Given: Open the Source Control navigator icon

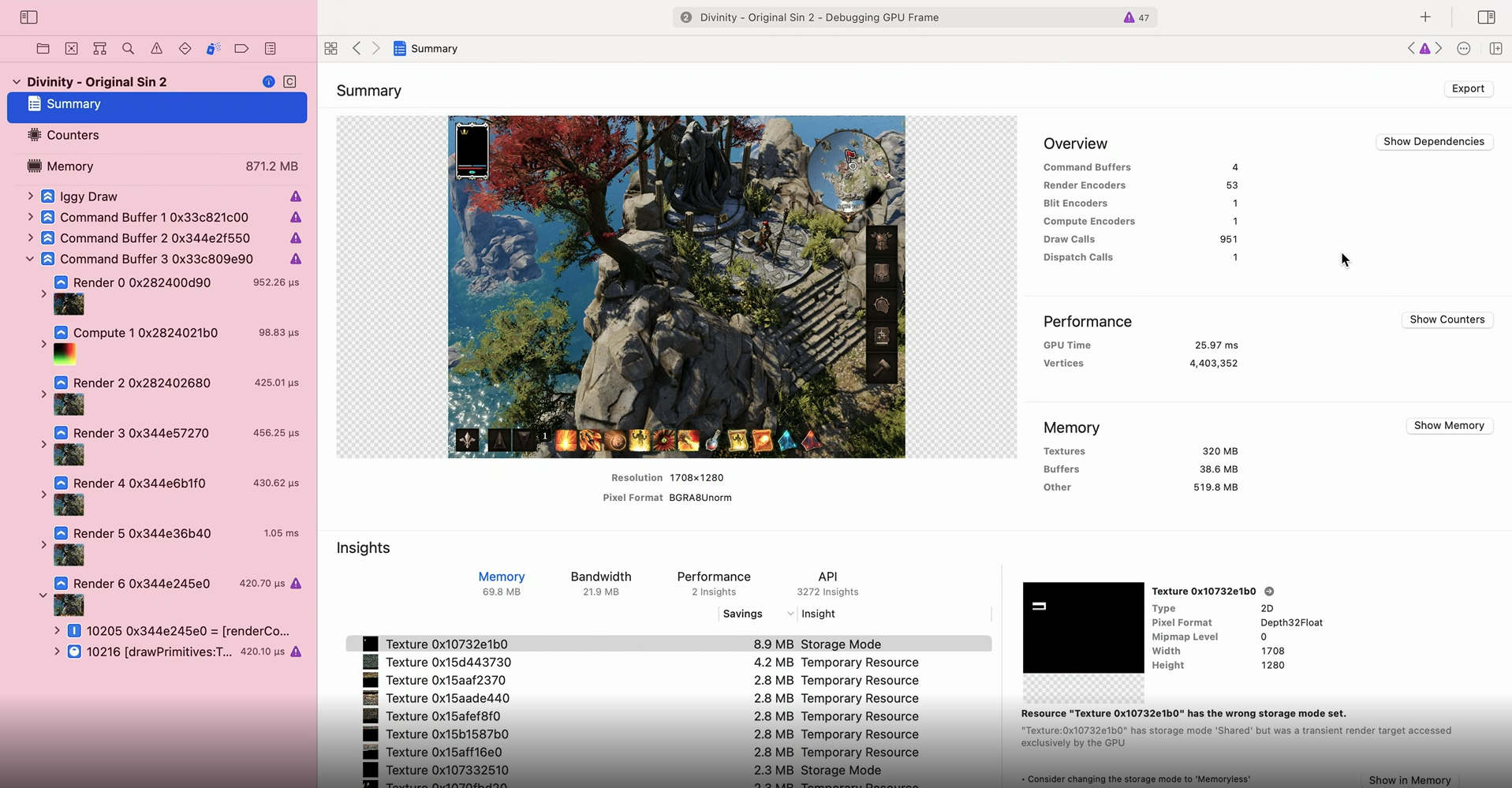Looking at the screenshot, I should [x=72, y=49].
